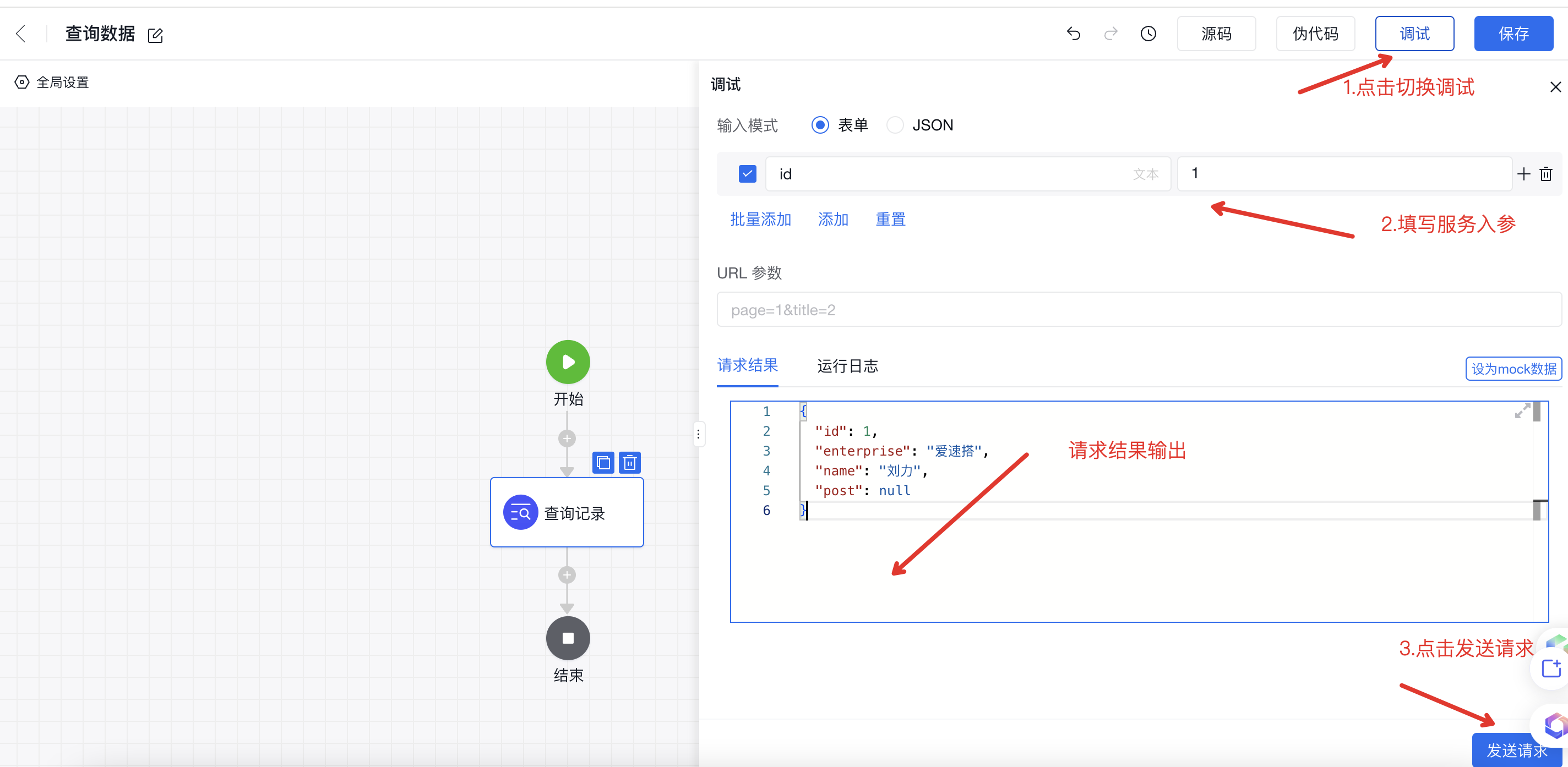Select the 查询记录 node
The image size is (1568, 767).
[567, 512]
